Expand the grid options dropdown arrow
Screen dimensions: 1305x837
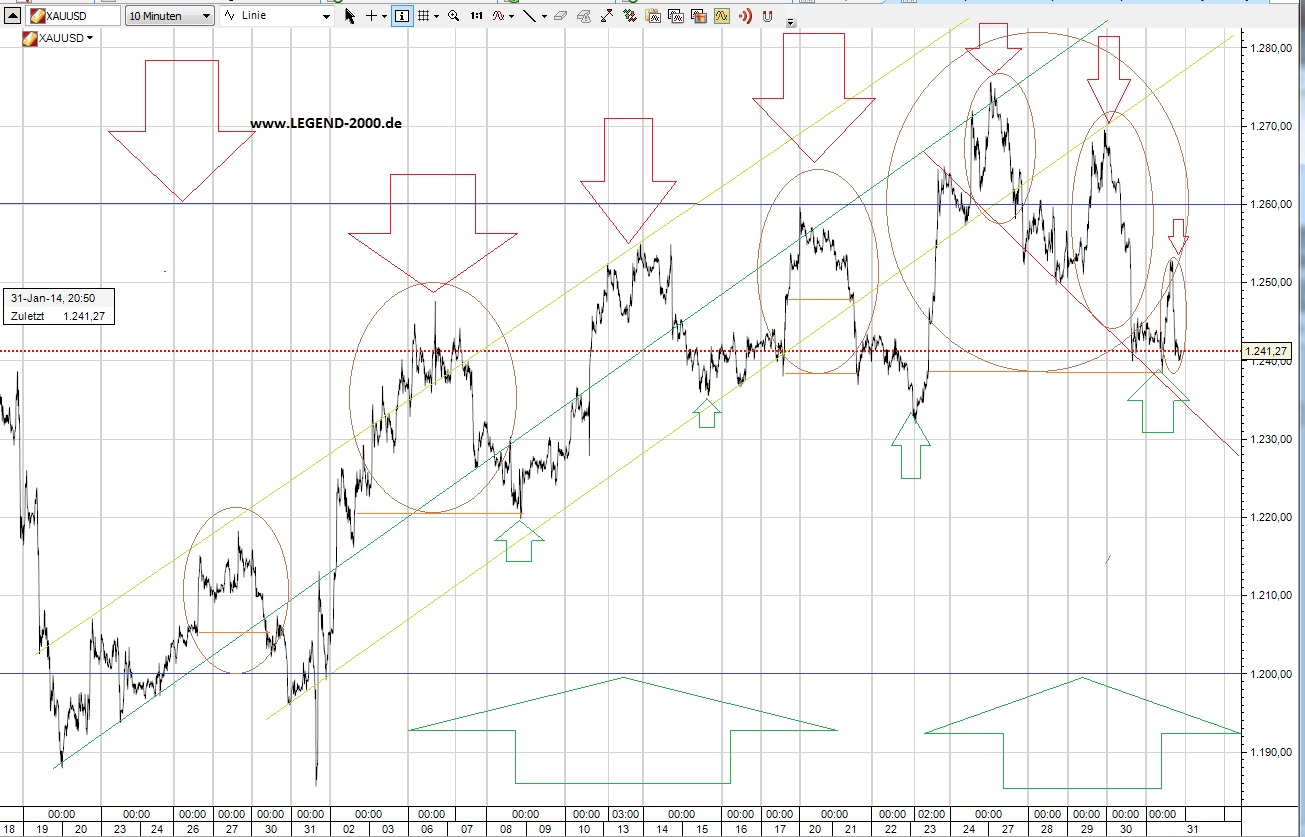[436, 17]
